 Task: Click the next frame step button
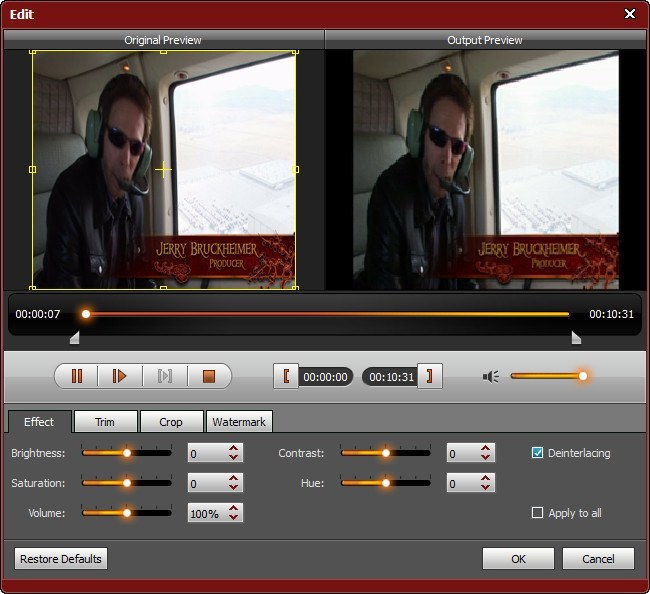(x=165, y=376)
